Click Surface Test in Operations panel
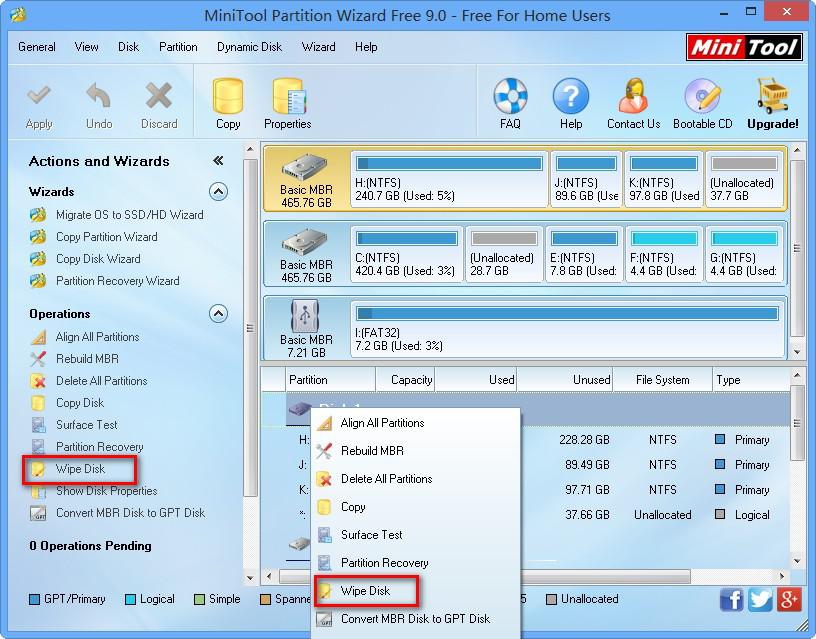 pos(86,425)
